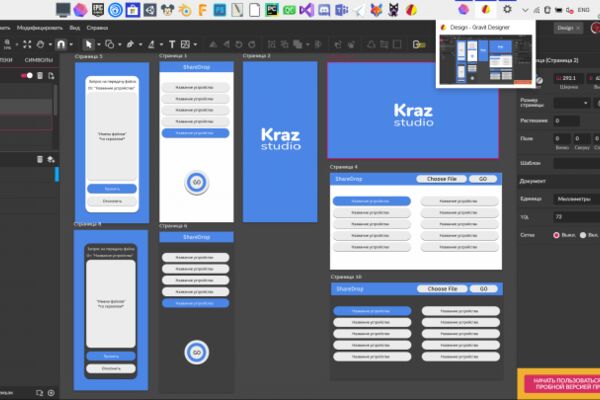Expand the shape tool dropdown arrow

click(x=119, y=45)
